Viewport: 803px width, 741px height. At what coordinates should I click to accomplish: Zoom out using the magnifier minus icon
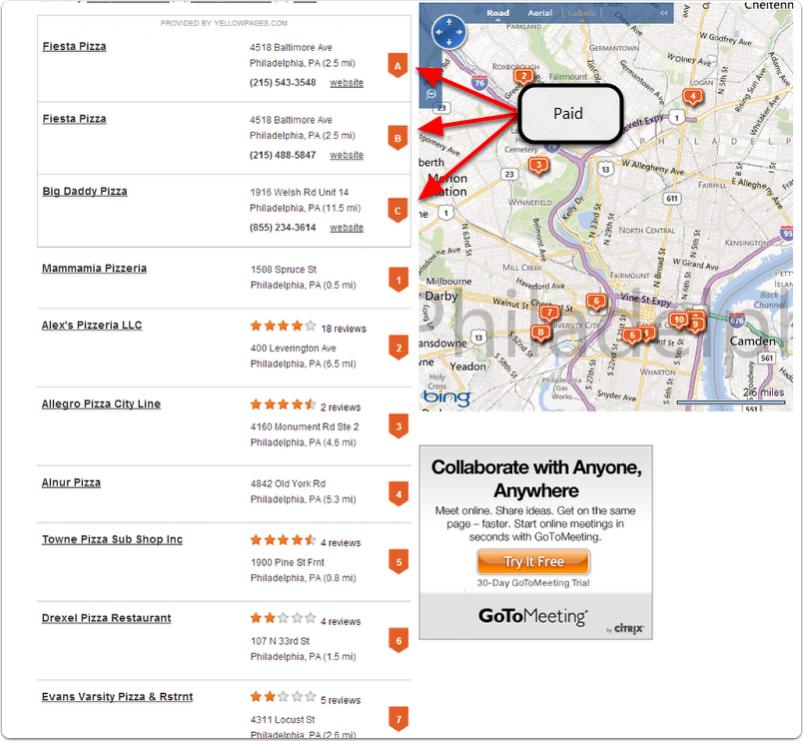(x=431, y=94)
